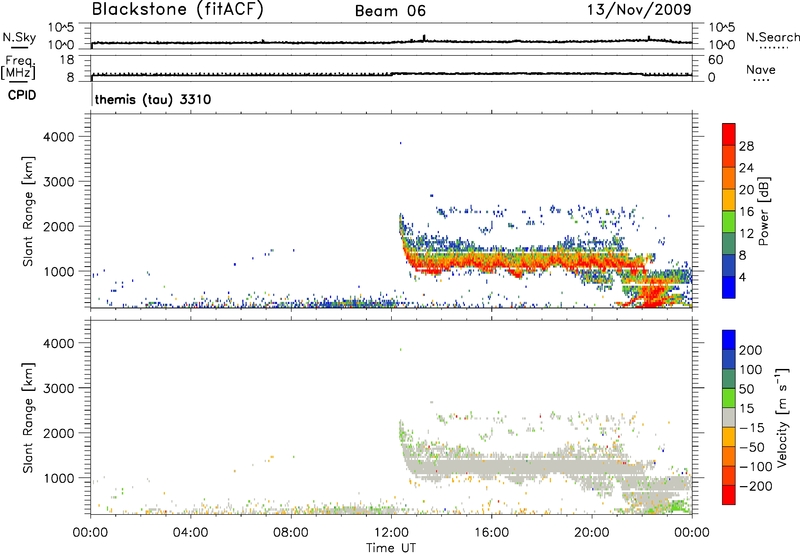
Task: Pick the blue bottom segment of Power color bar
Action: click(x=729, y=287)
